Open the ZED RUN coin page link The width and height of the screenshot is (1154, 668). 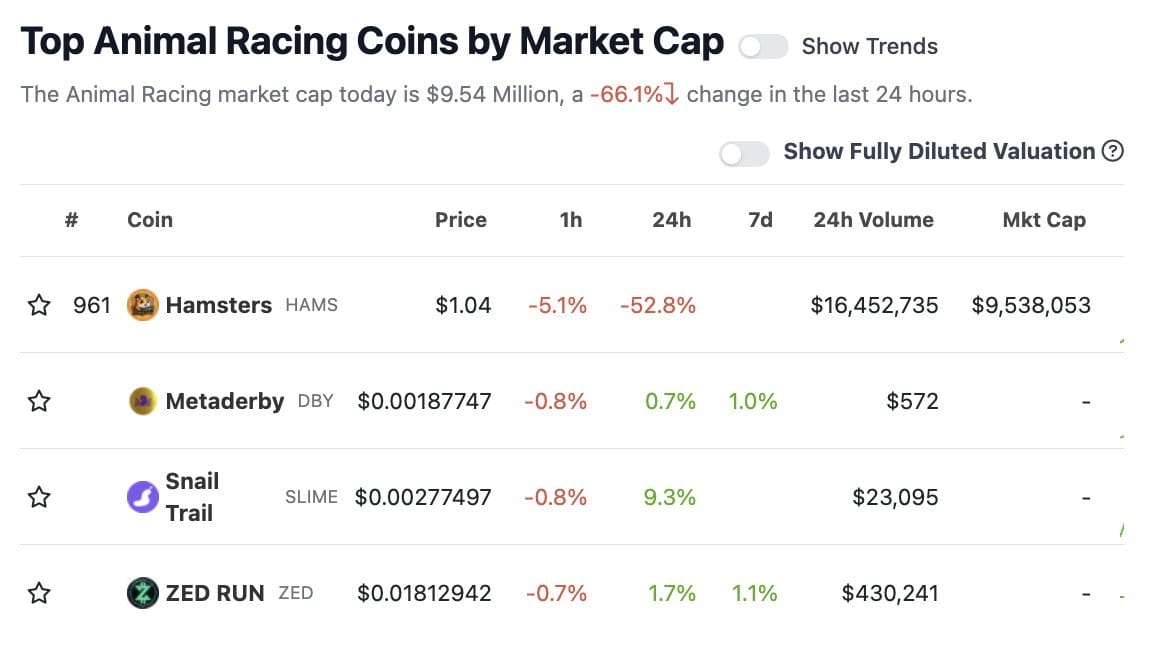[x=216, y=593]
